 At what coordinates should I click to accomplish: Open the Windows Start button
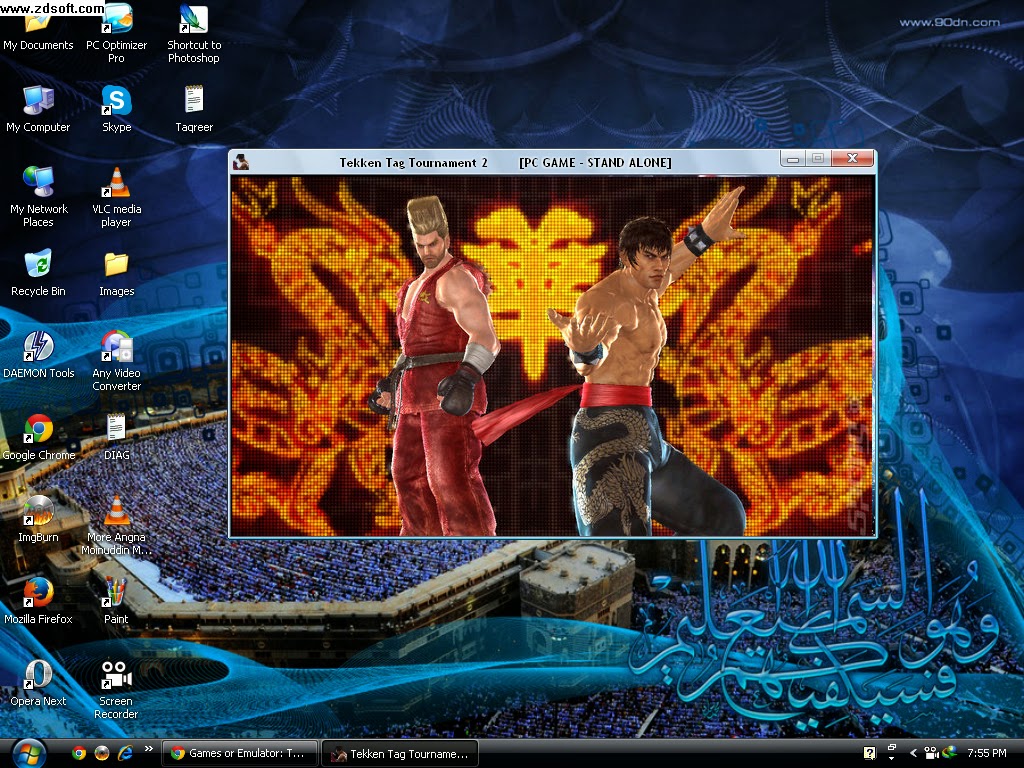coord(28,754)
